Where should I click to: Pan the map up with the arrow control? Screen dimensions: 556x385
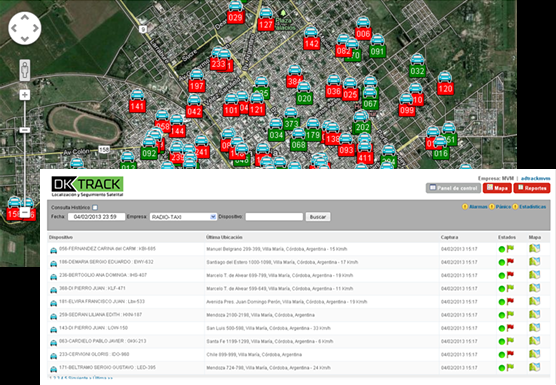pyautogui.click(x=24, y=17)
